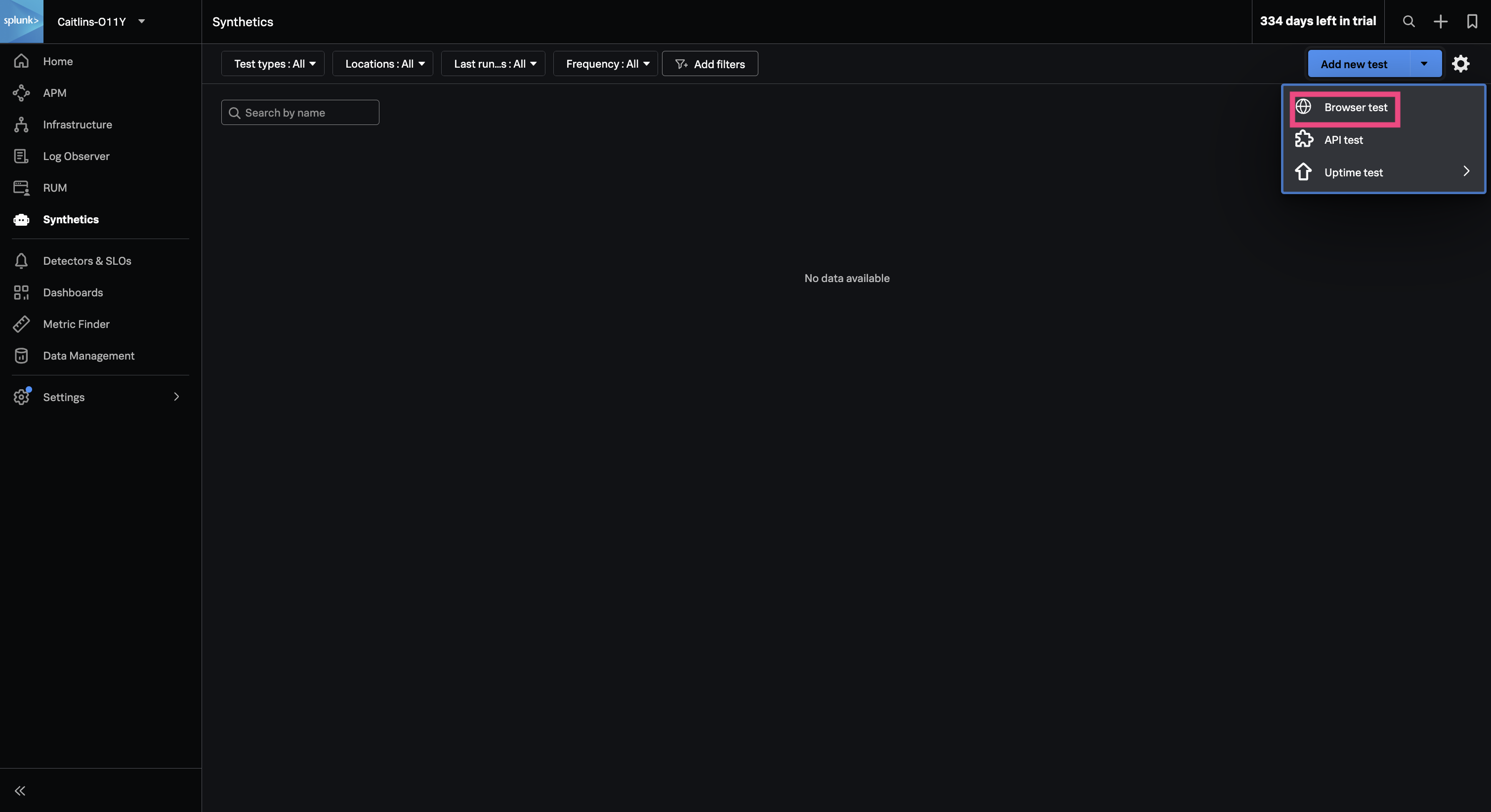
Task: Expand the Test types filter dropdown
Action: pos(273,64)
